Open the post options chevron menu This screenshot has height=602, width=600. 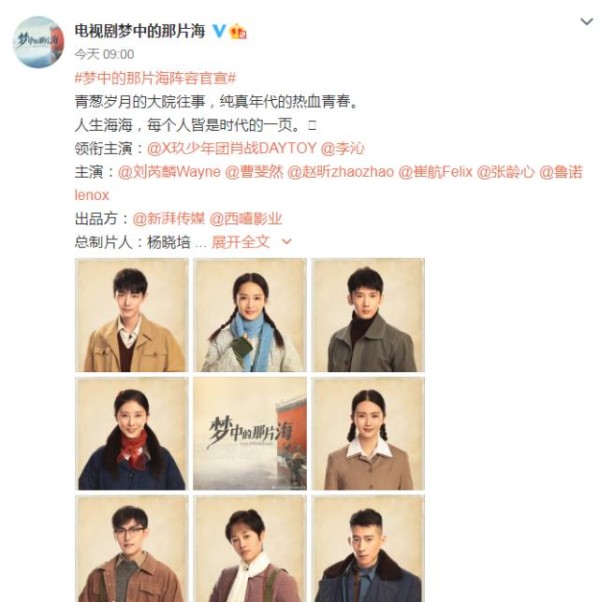point(587,22)
